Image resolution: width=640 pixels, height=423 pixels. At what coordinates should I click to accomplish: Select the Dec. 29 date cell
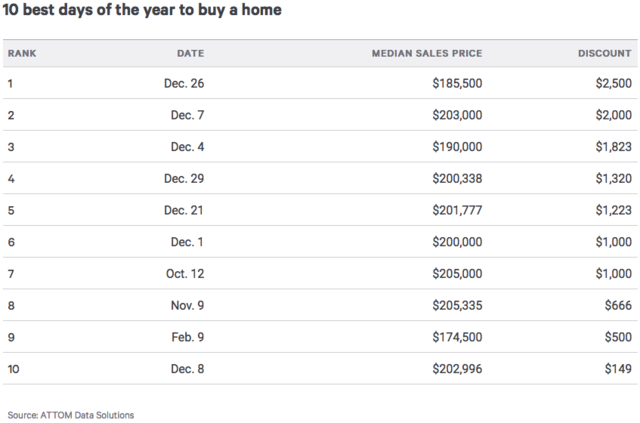[184, 179]
